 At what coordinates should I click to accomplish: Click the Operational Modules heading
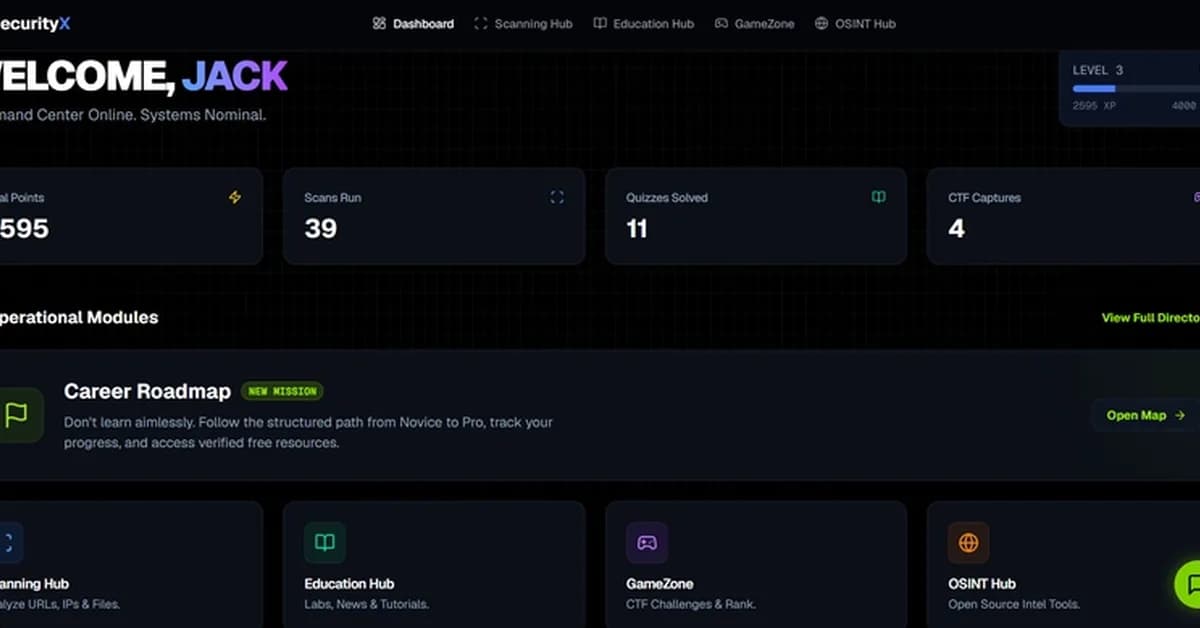tap(79, 318)
